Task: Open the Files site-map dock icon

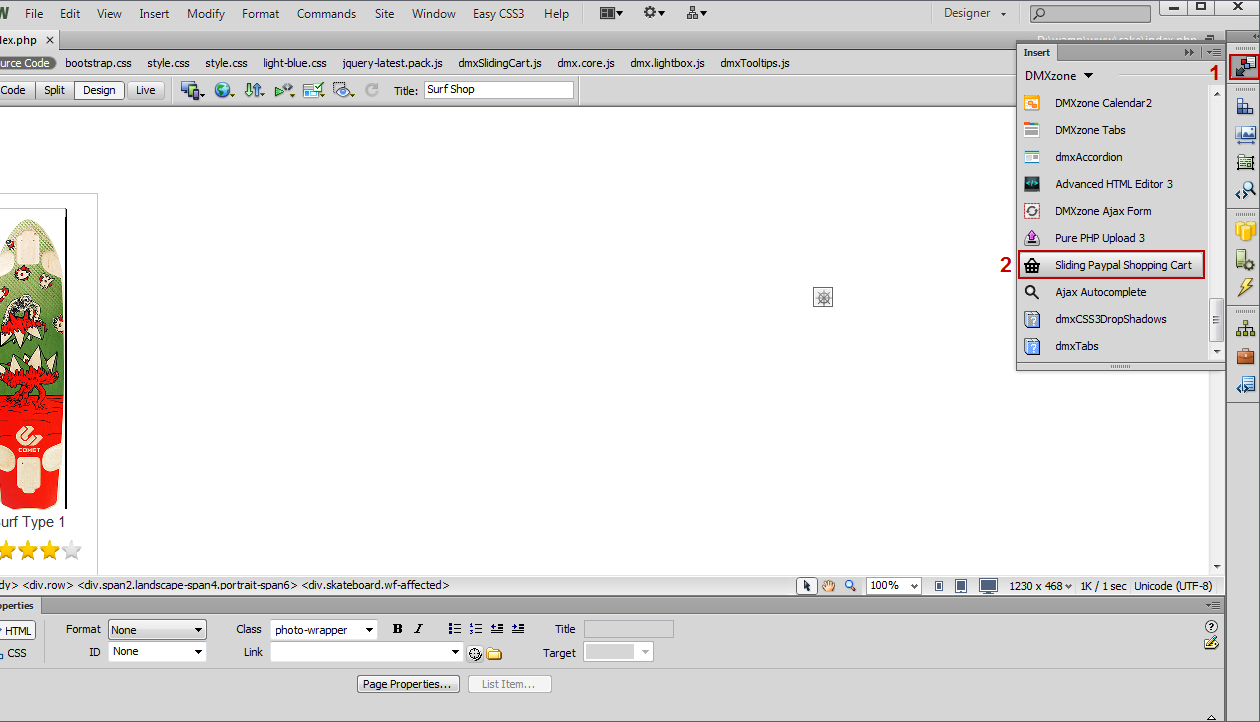Action: coord(1245,328)
